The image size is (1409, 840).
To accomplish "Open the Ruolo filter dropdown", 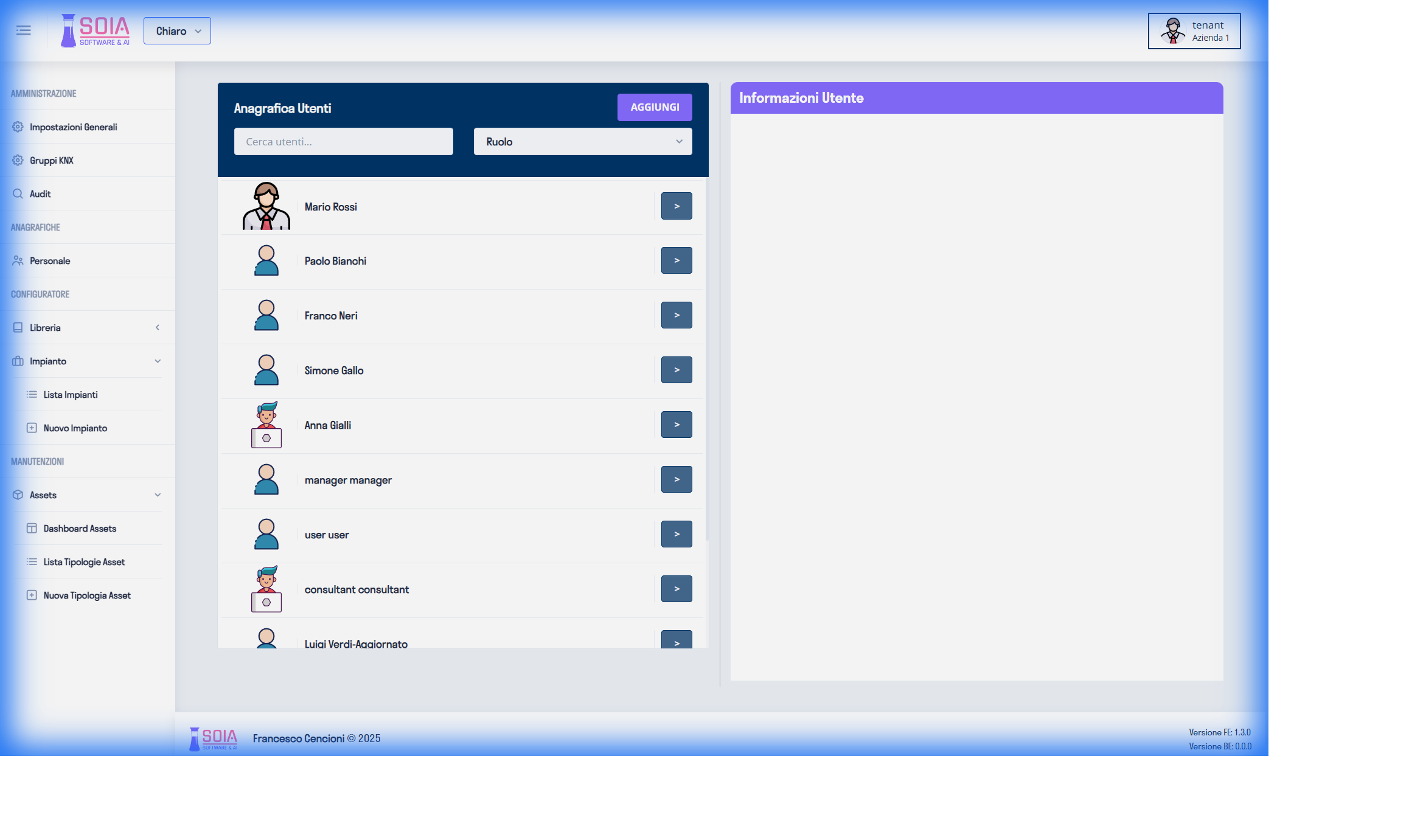I will coord(582,142).
